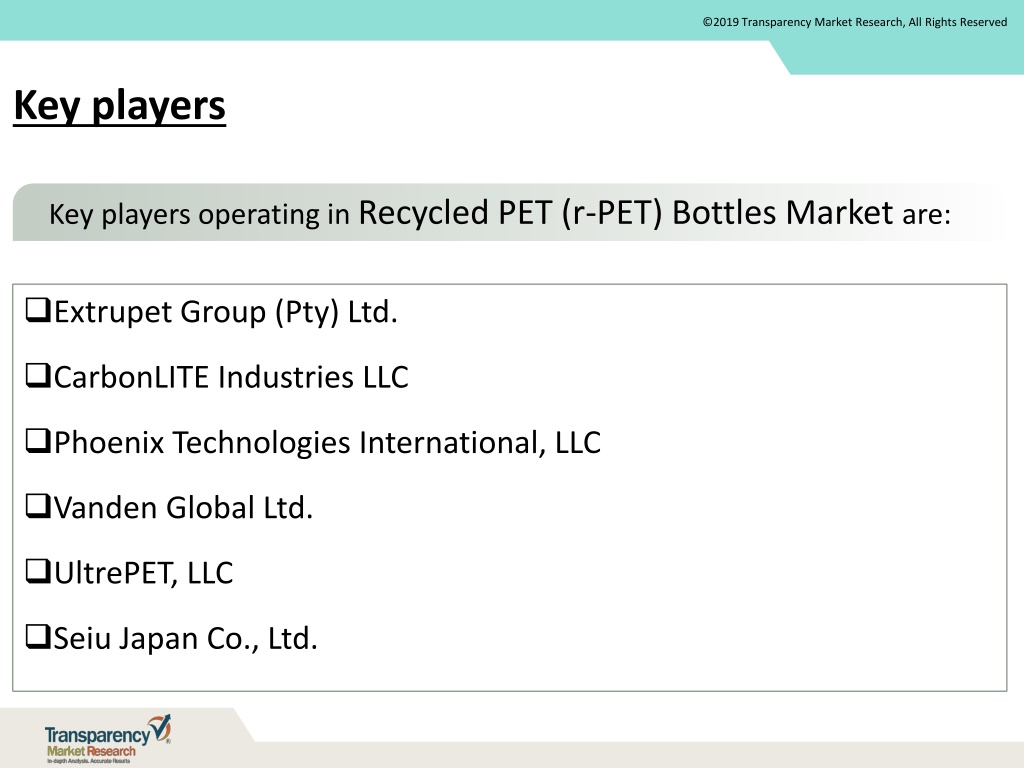The width and height of the screenshot is (1024, 768).
Task: Click the square bullet beside Phoenix Technologies
Action: point(38,441)
